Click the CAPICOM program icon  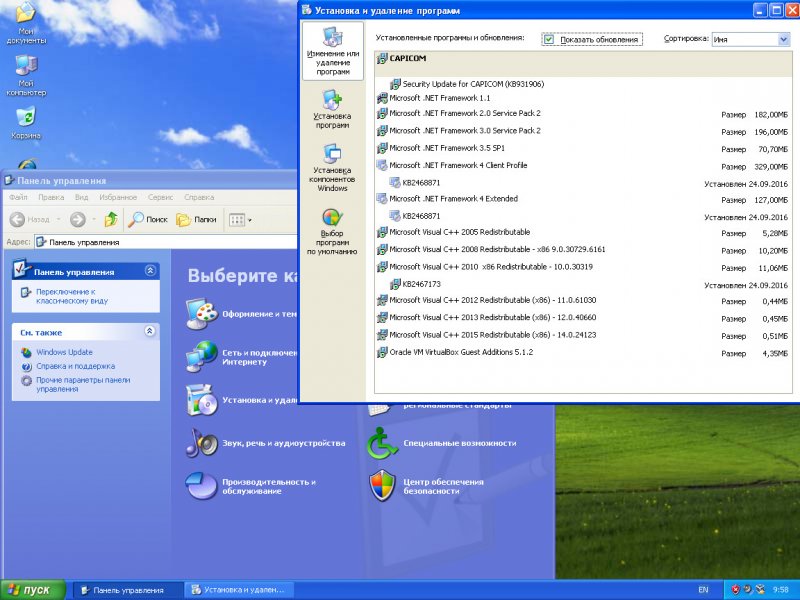tap(382, 59)
